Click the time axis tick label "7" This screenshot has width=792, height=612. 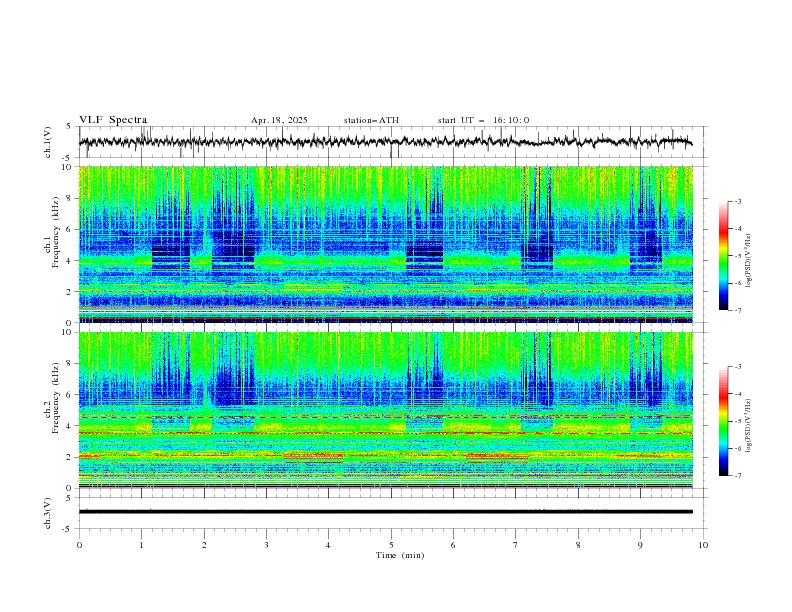pos(515,545)
